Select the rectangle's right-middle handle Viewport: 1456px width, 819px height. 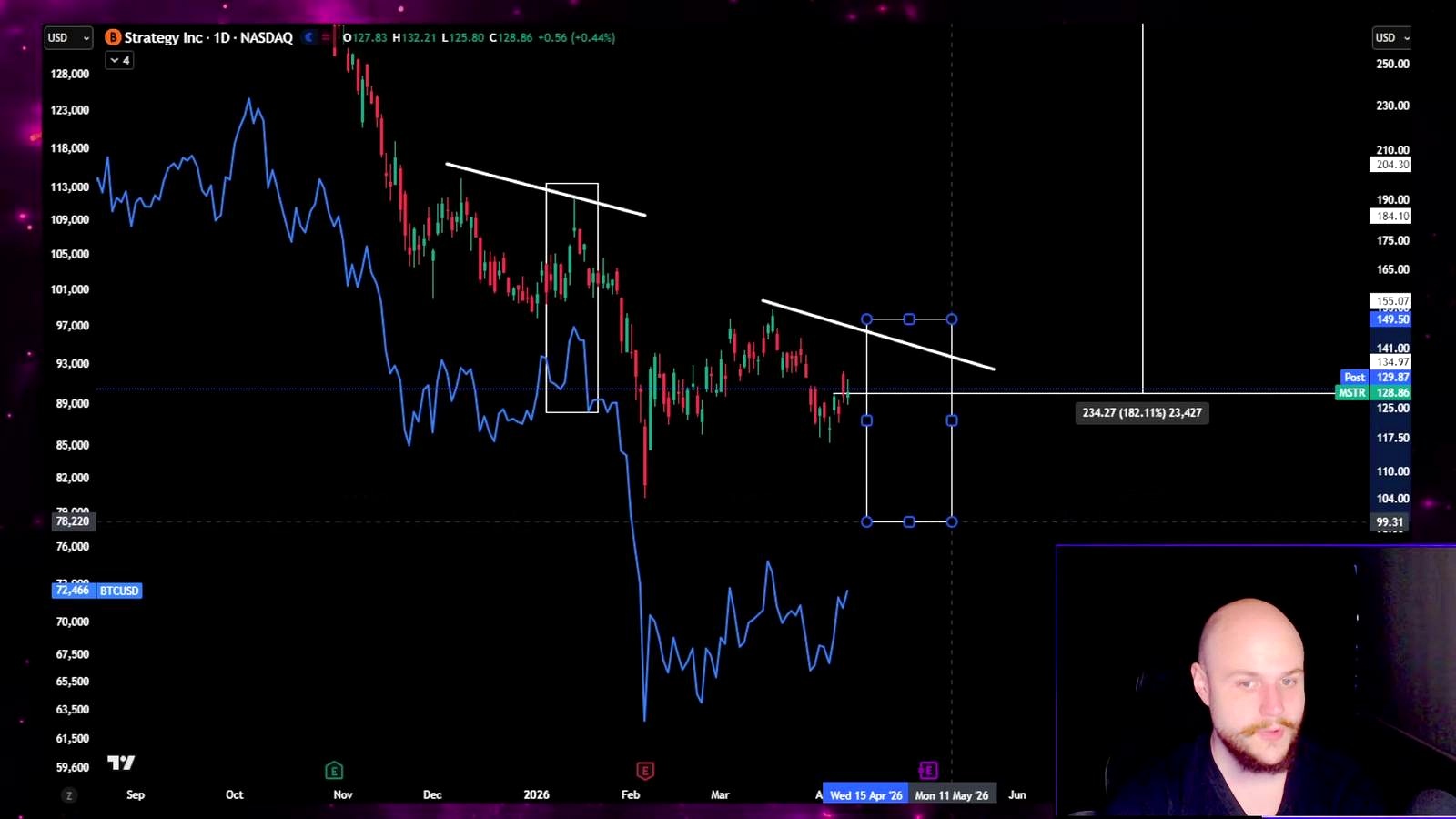click(952, 420)
